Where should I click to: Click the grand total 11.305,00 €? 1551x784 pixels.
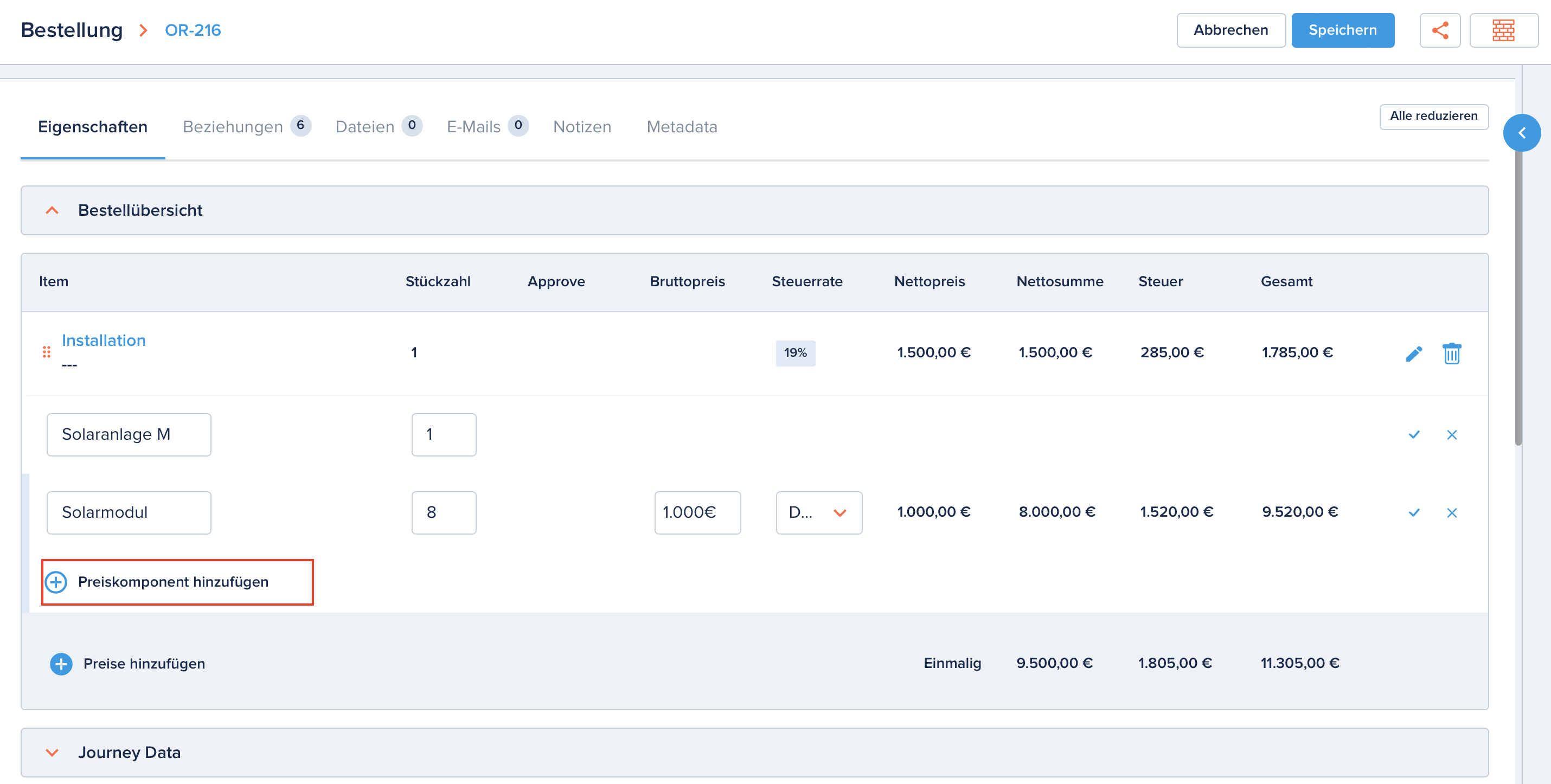1300,664
